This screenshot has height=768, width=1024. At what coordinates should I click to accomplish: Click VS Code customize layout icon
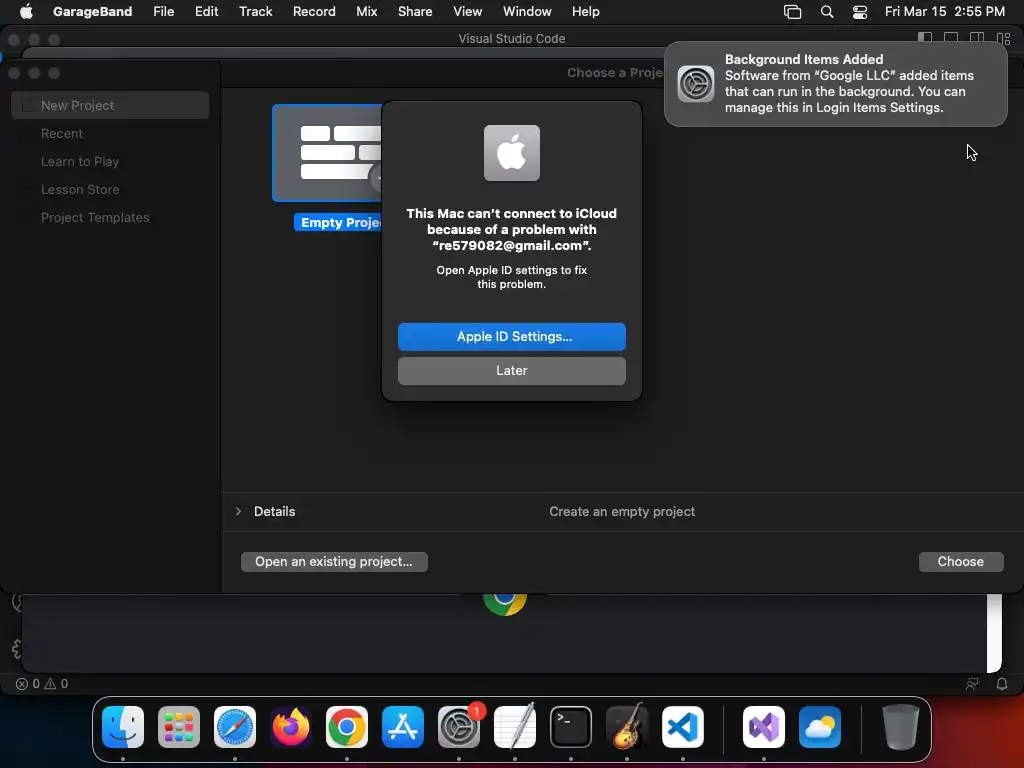[1004, 39]
